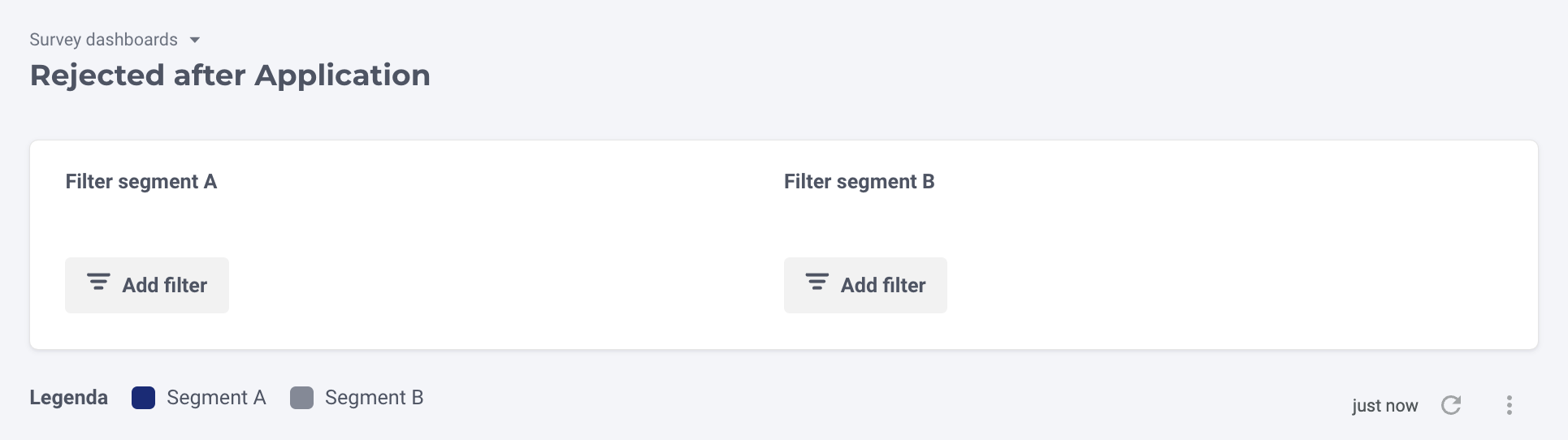Screen dimensions: 1568x440
Task: Add a filter to segment B
Action: tap(865, 285)
